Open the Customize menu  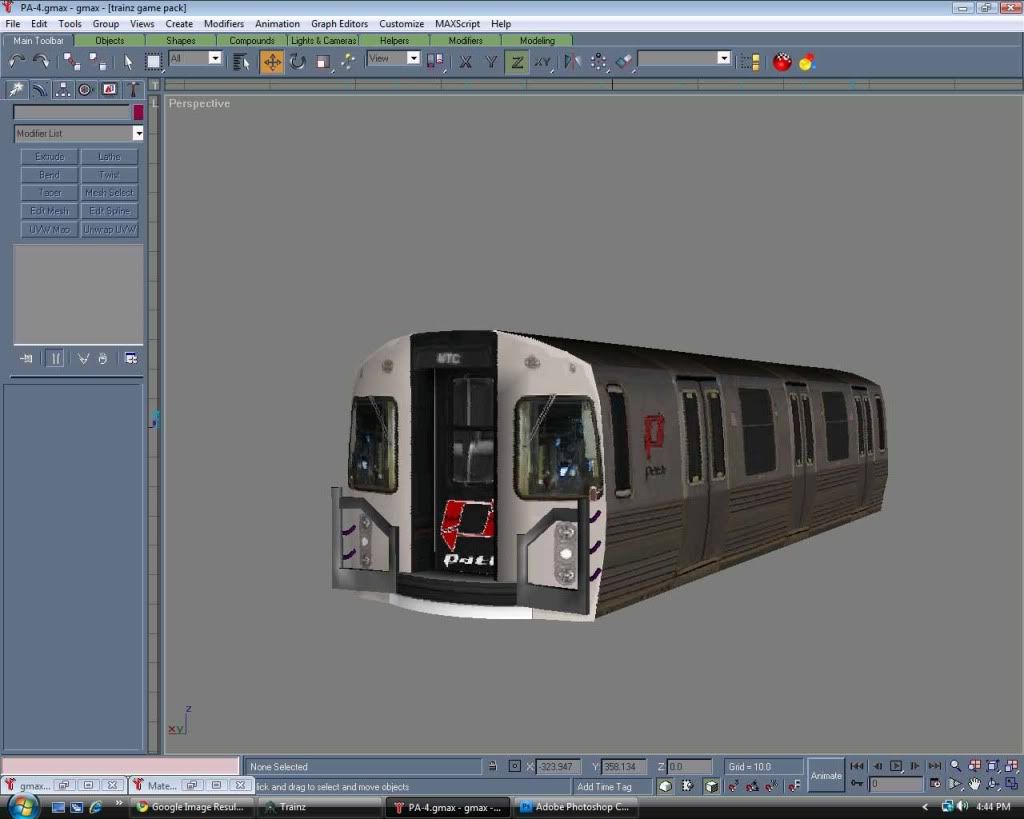(401, 24)
